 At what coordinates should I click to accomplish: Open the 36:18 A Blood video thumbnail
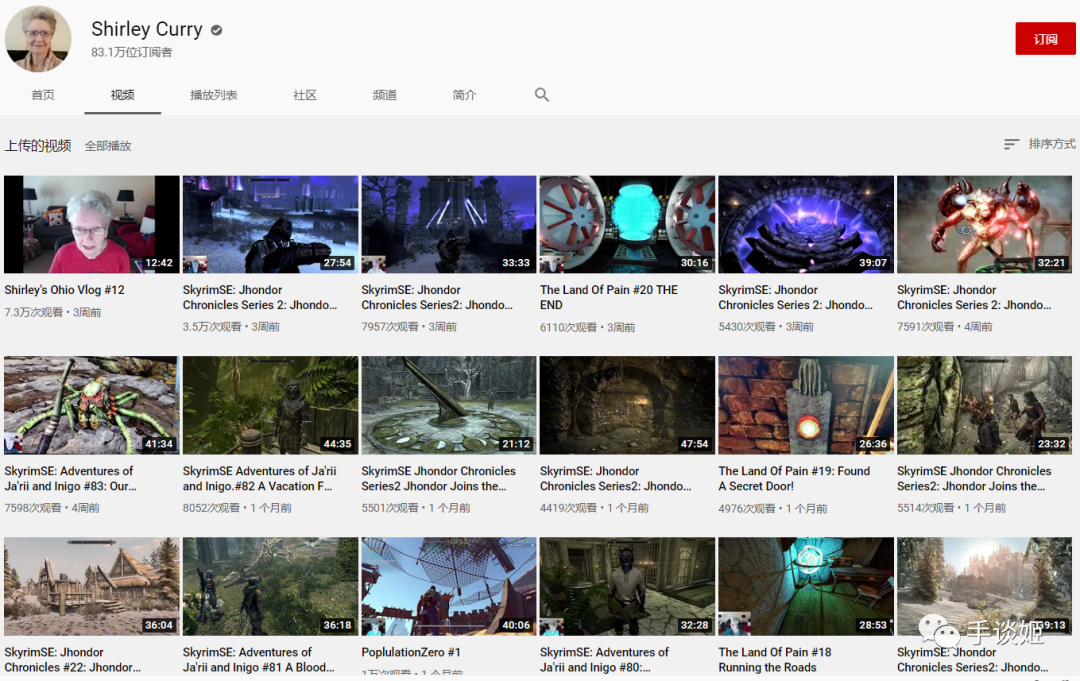[x=270, y=586]
